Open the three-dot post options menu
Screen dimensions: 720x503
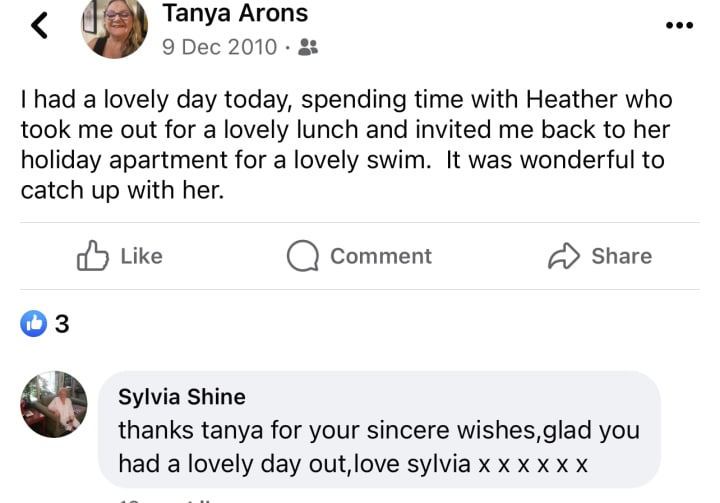[x=679, y=25]
